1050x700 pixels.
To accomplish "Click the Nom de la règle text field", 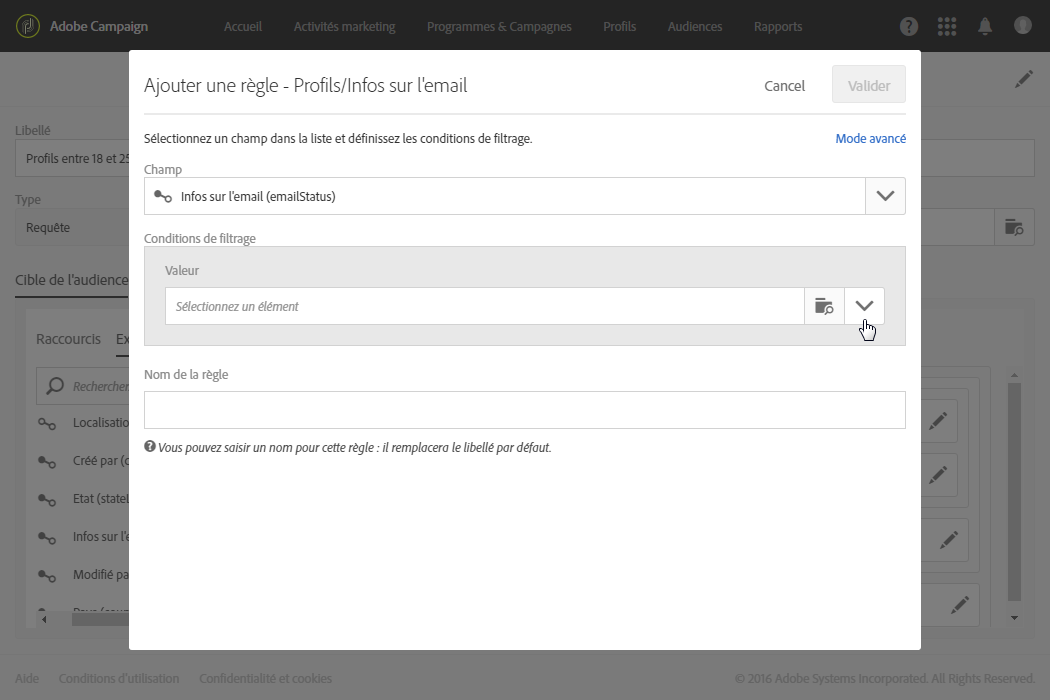I will (524, 410).
